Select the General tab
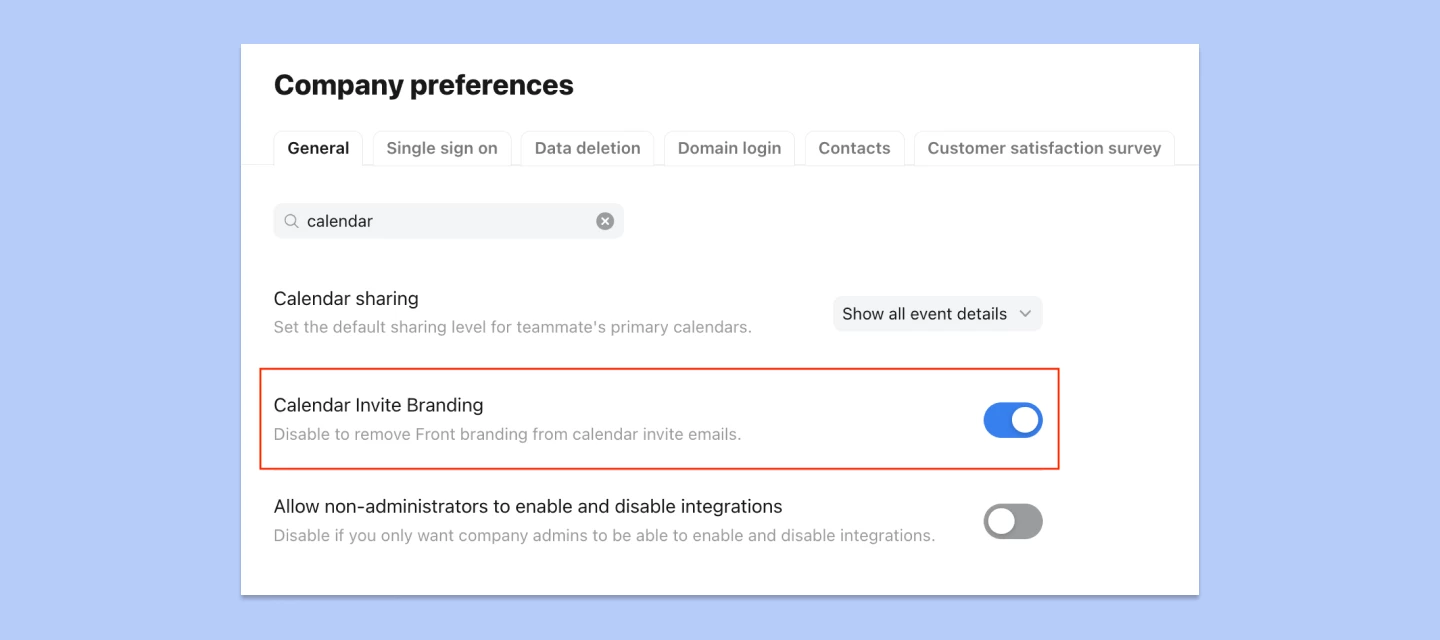 pyautogui.click(x=318, y=148)
